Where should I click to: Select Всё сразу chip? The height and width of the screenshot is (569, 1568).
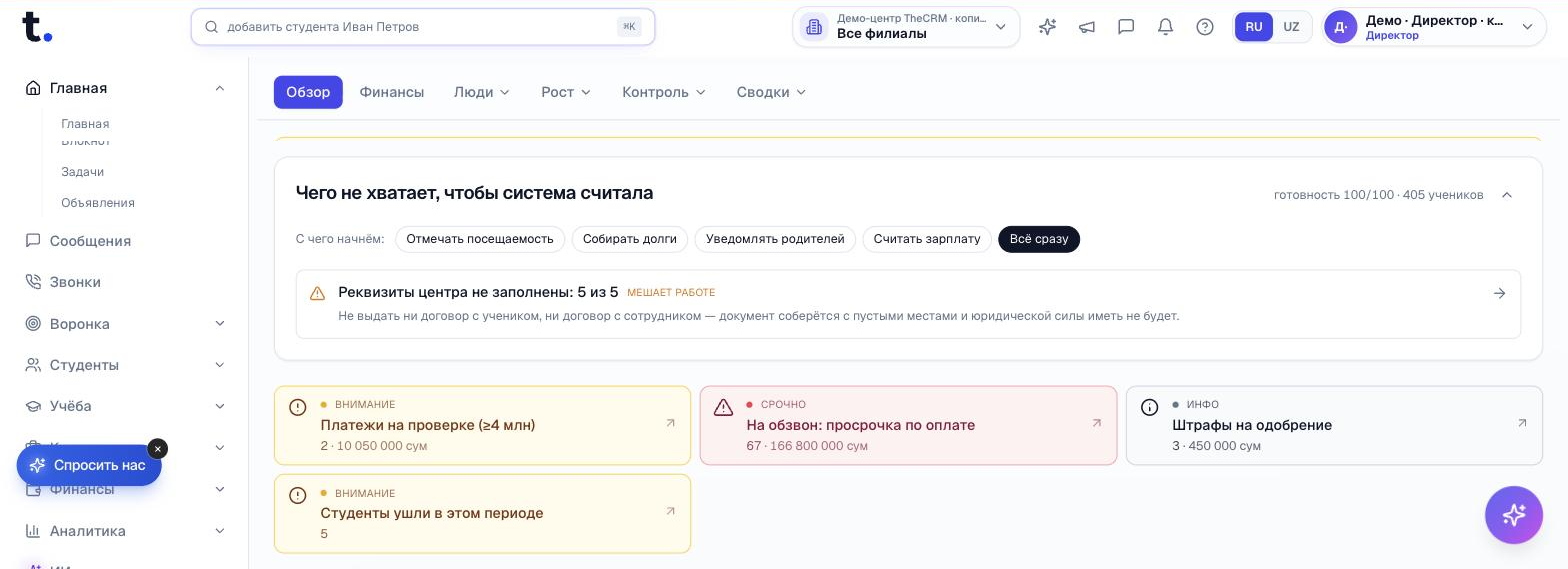pos(1039,239)
